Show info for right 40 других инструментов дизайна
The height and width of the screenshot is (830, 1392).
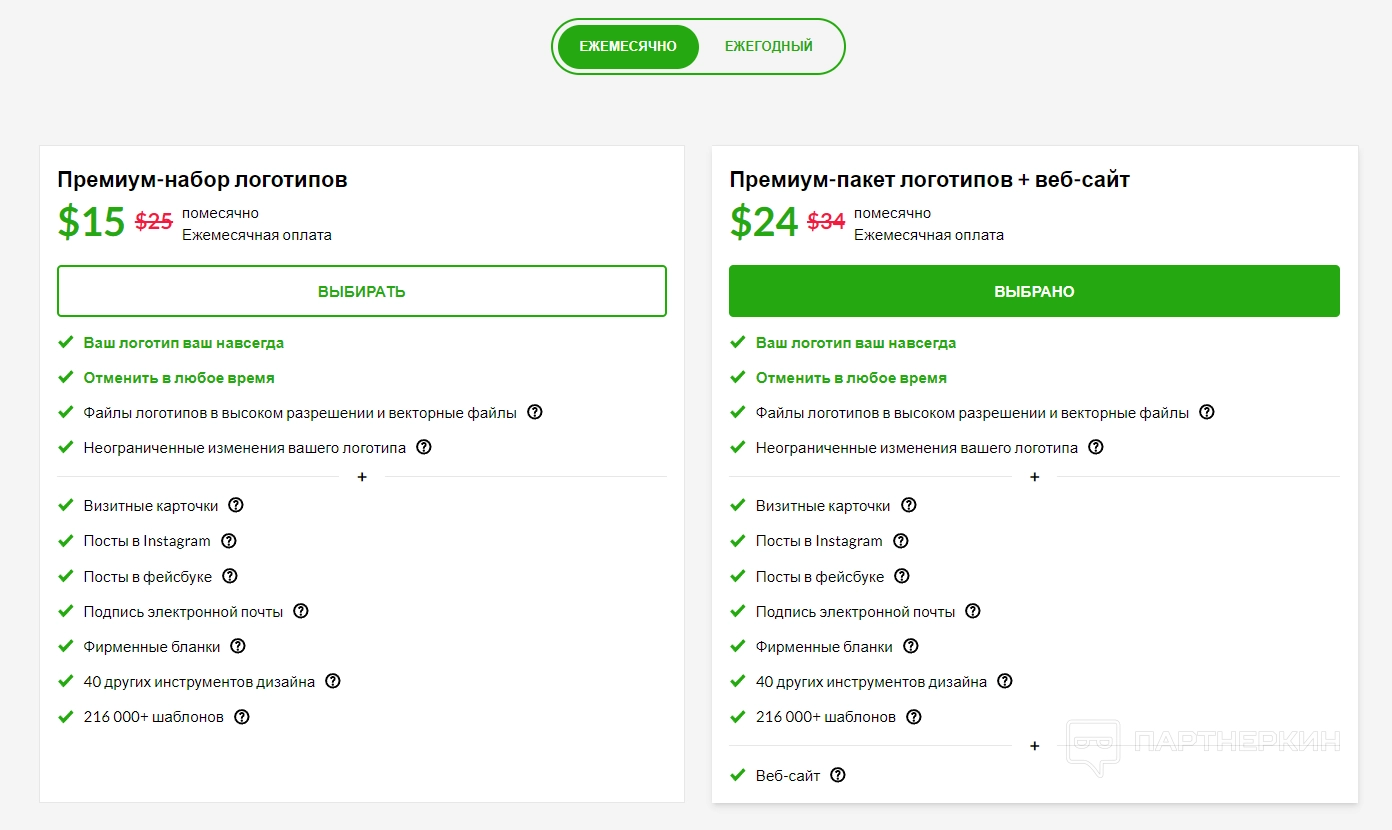tap(1005, 682)
